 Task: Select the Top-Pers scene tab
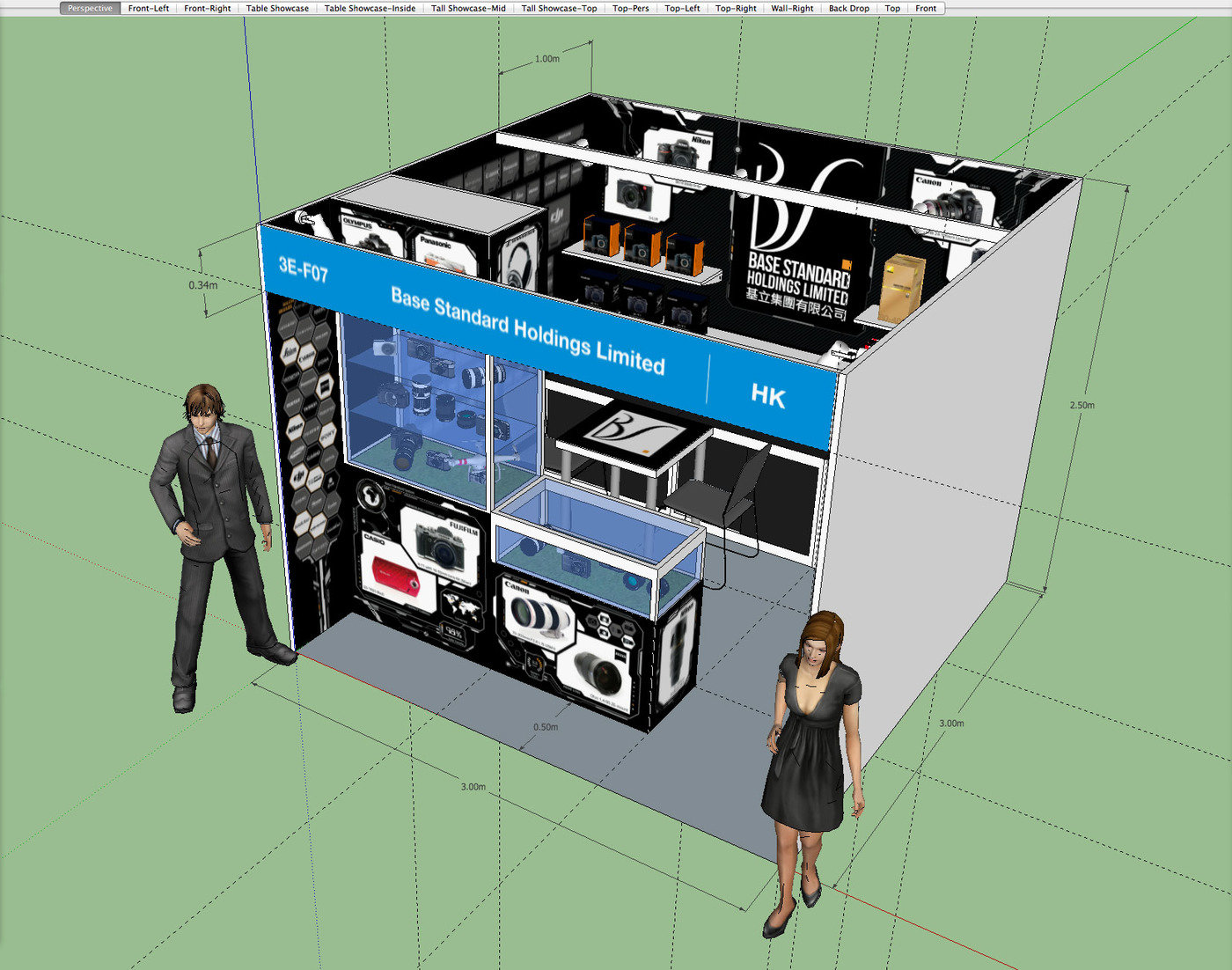pyautogui.click(x=631, y=8)
